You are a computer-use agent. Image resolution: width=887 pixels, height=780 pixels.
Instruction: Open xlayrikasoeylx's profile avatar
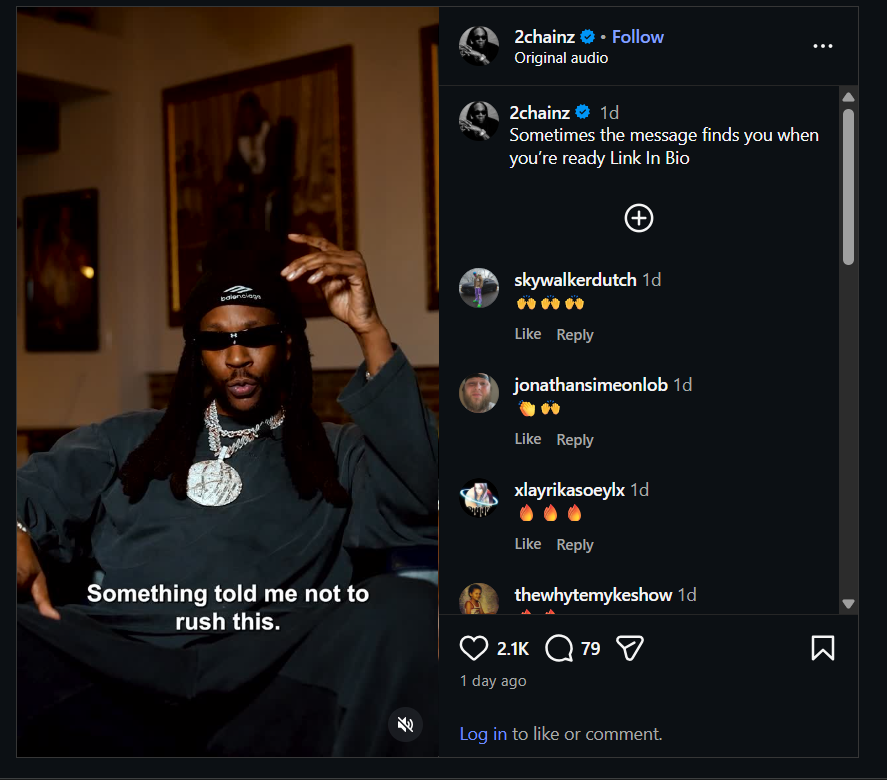point(479,498)
